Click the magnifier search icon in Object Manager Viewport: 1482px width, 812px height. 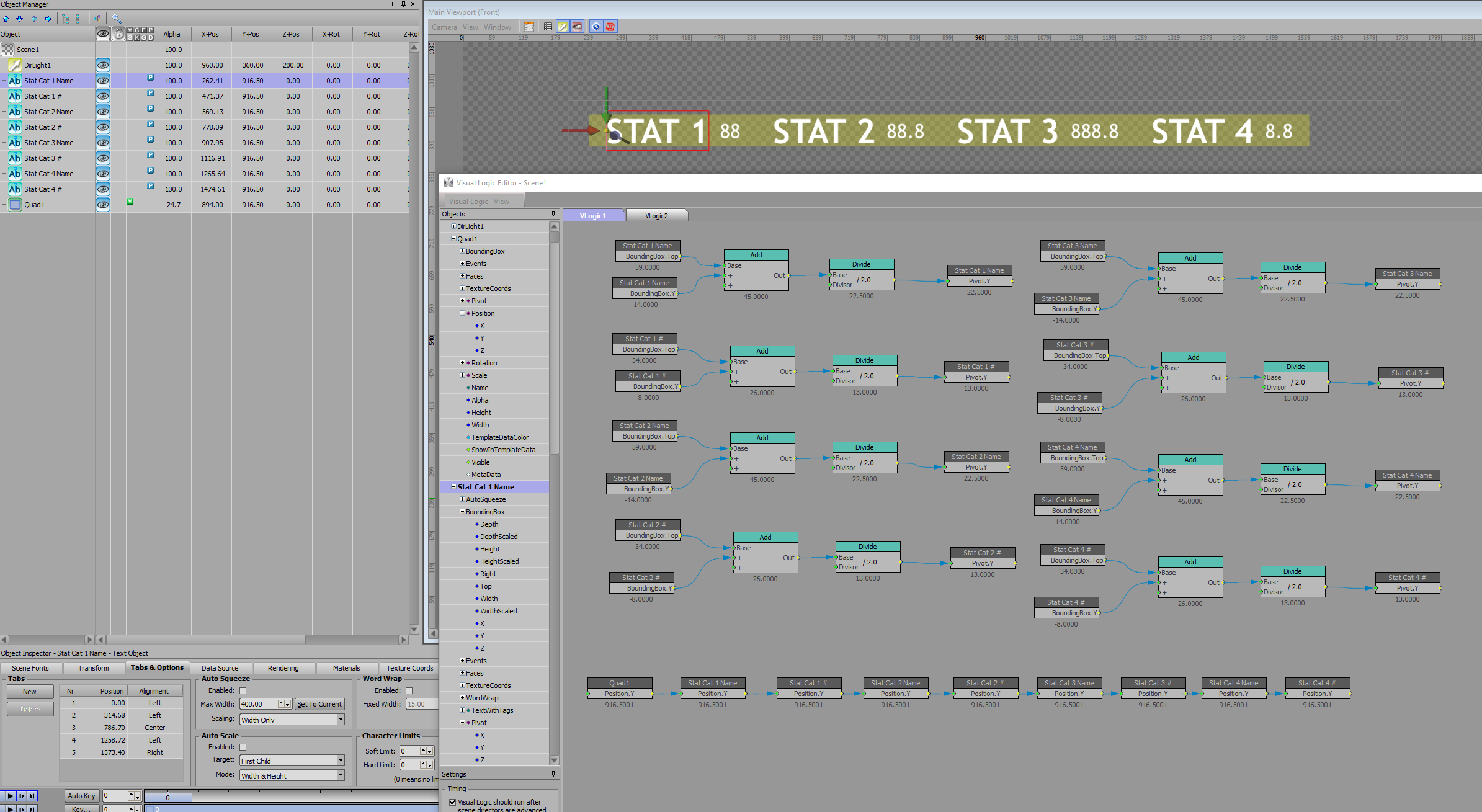tap(116, 19)
